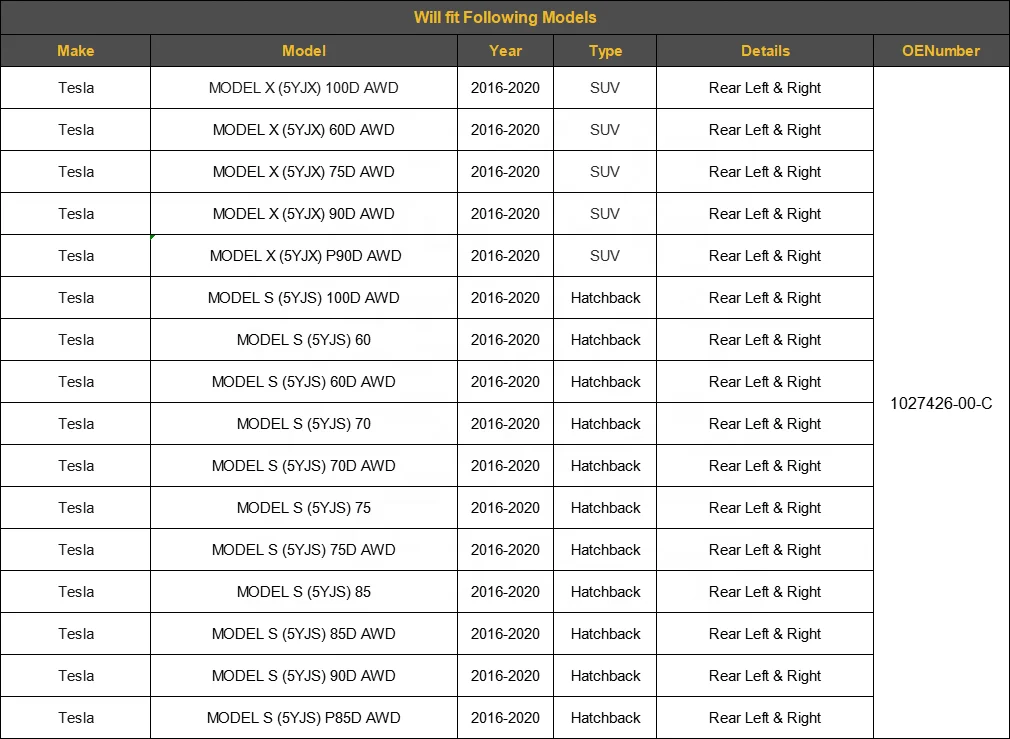1010x739 pixels.
Task: Click the Model column header
Action: click(304, 51)
